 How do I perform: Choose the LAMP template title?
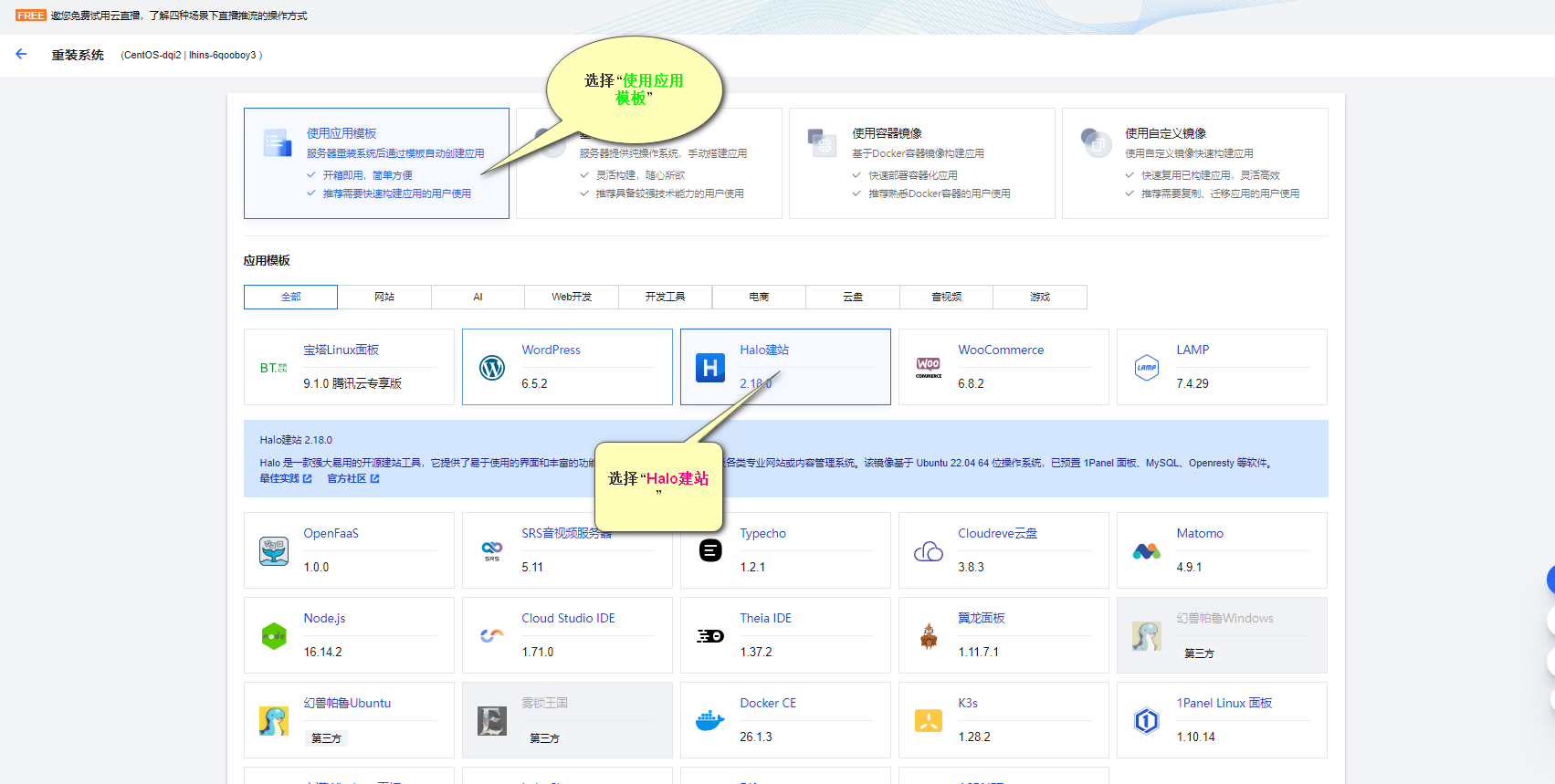point(1193,350)
